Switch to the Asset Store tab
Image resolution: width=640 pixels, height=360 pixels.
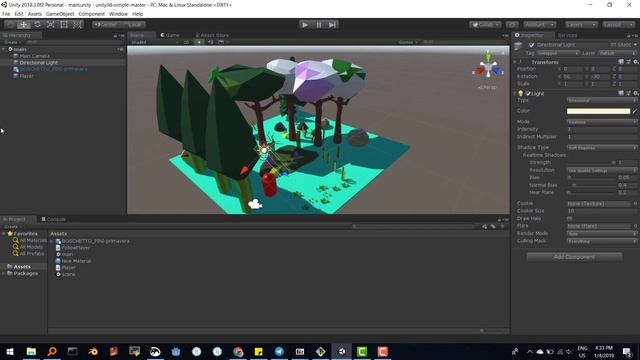(212, 35)
